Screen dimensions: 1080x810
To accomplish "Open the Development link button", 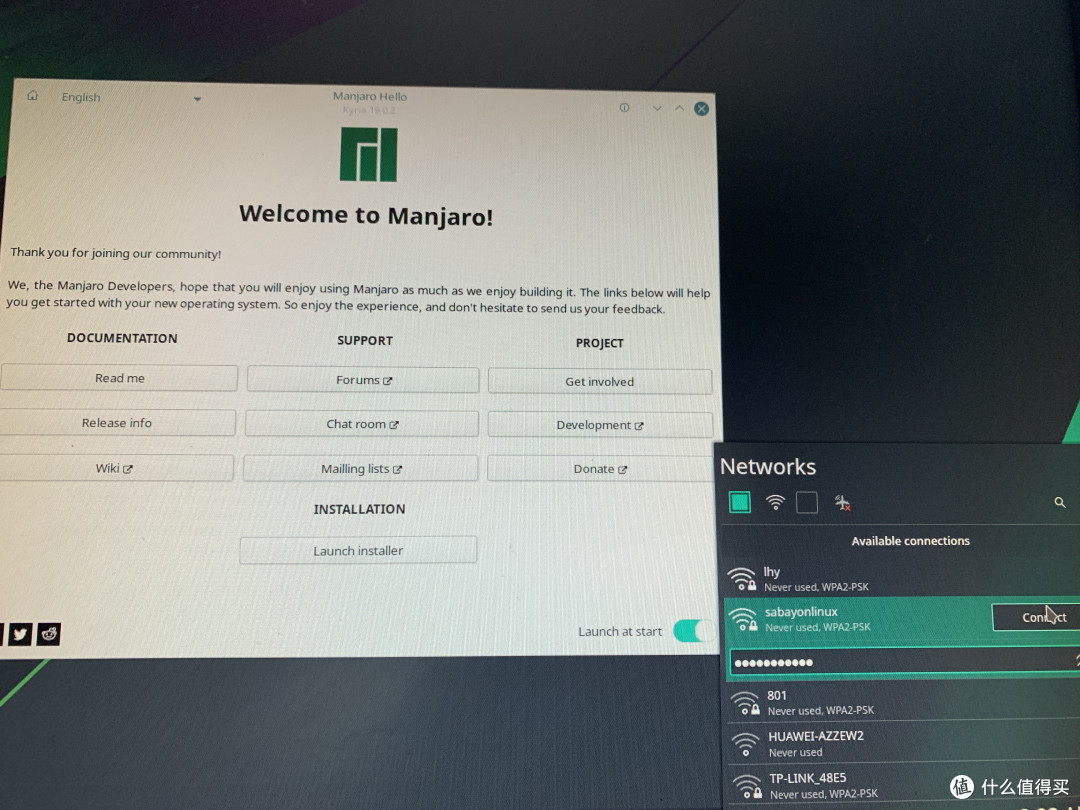I will pos(600,425).
